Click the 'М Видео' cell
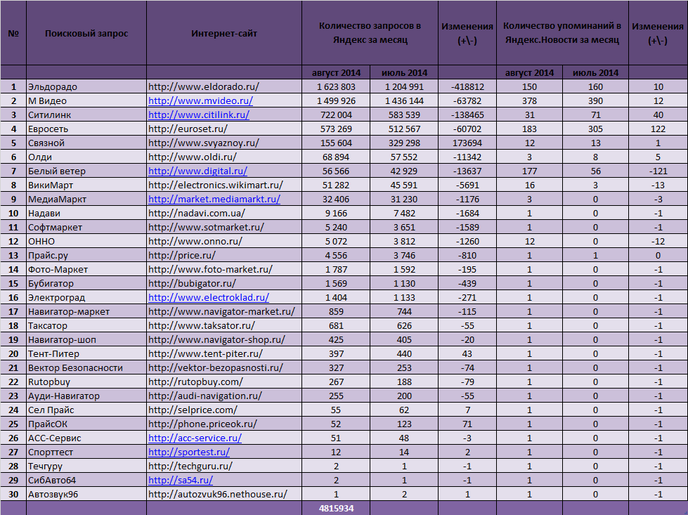This screenshot has width=688, height=515. click(86, 101)
